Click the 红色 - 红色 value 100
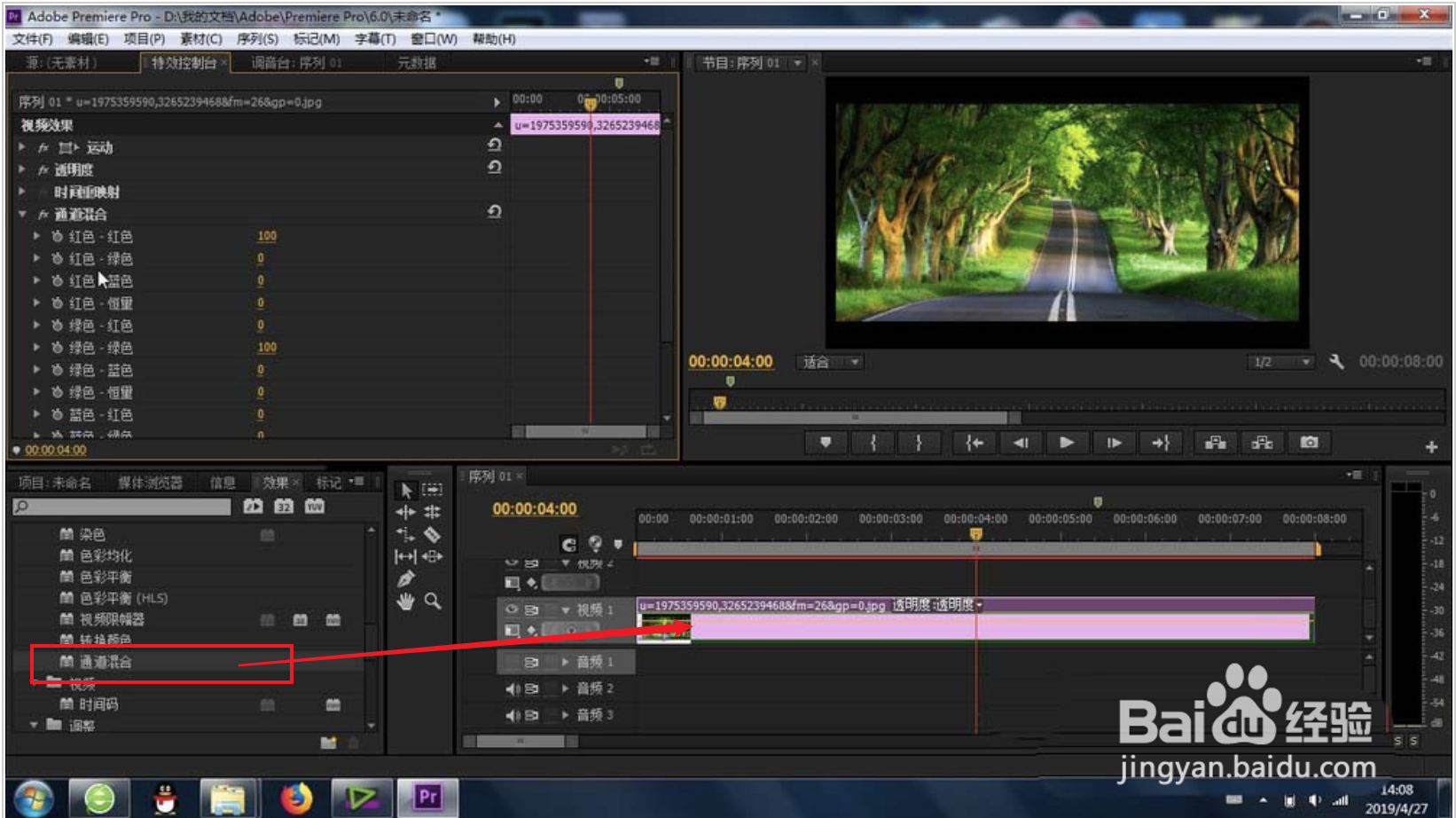 [x=267, y=236]
